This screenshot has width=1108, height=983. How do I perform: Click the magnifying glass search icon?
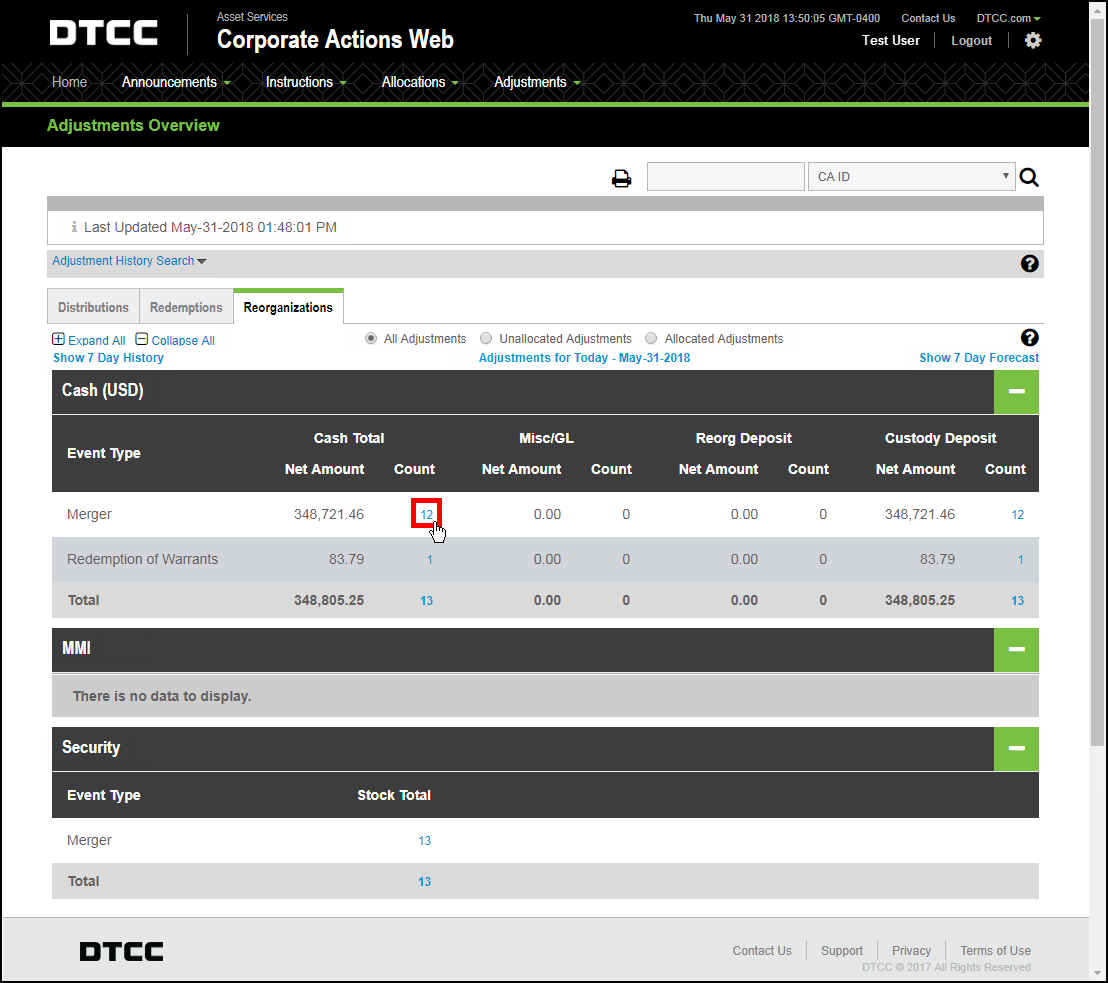pyautogui.click(x=1029, y=178)
